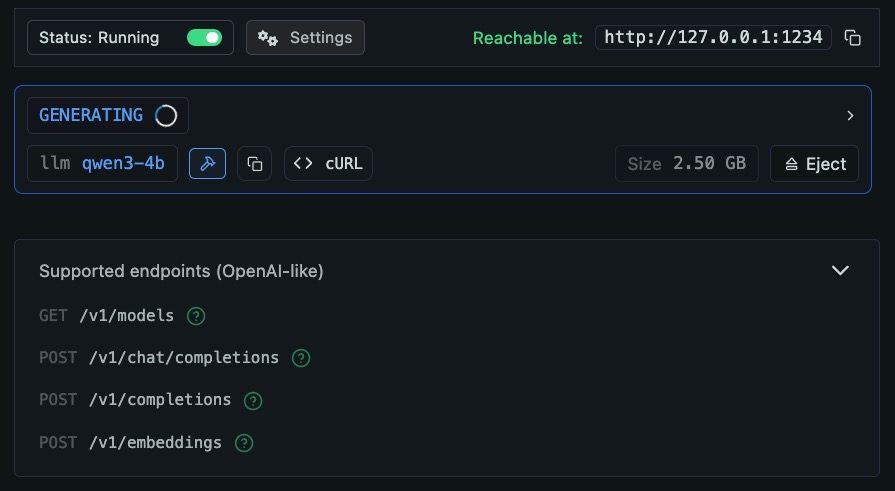Show help for /v1/chat/completions endpoint

(301, 358)
